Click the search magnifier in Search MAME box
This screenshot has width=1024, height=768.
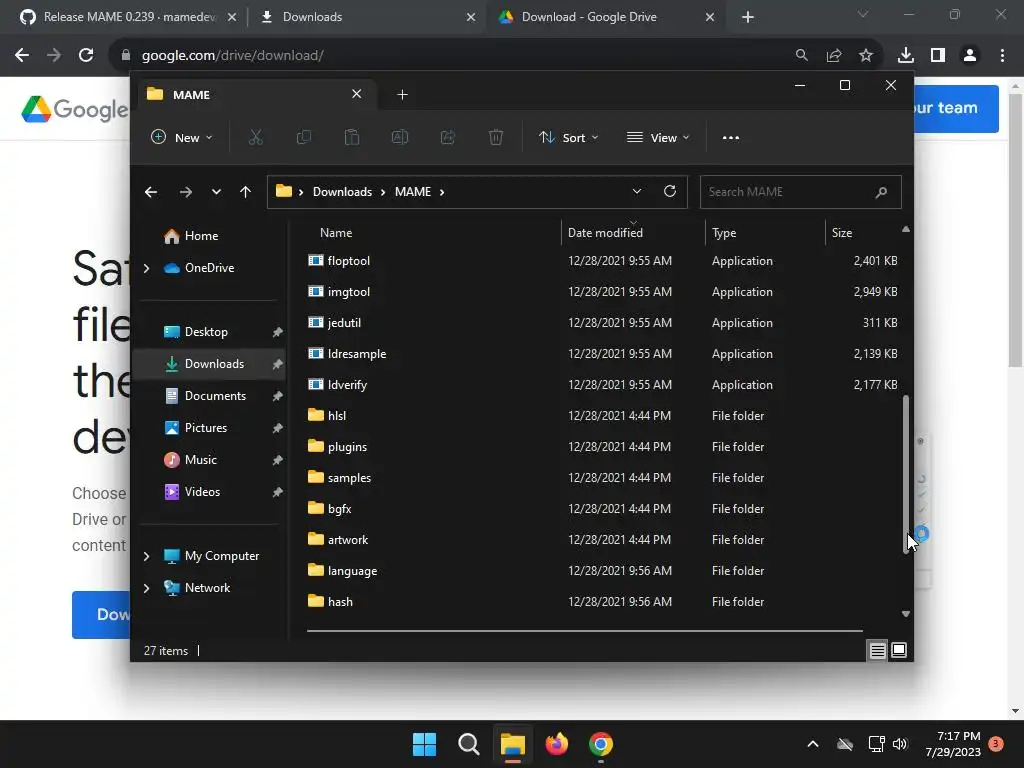pos(881,192)
